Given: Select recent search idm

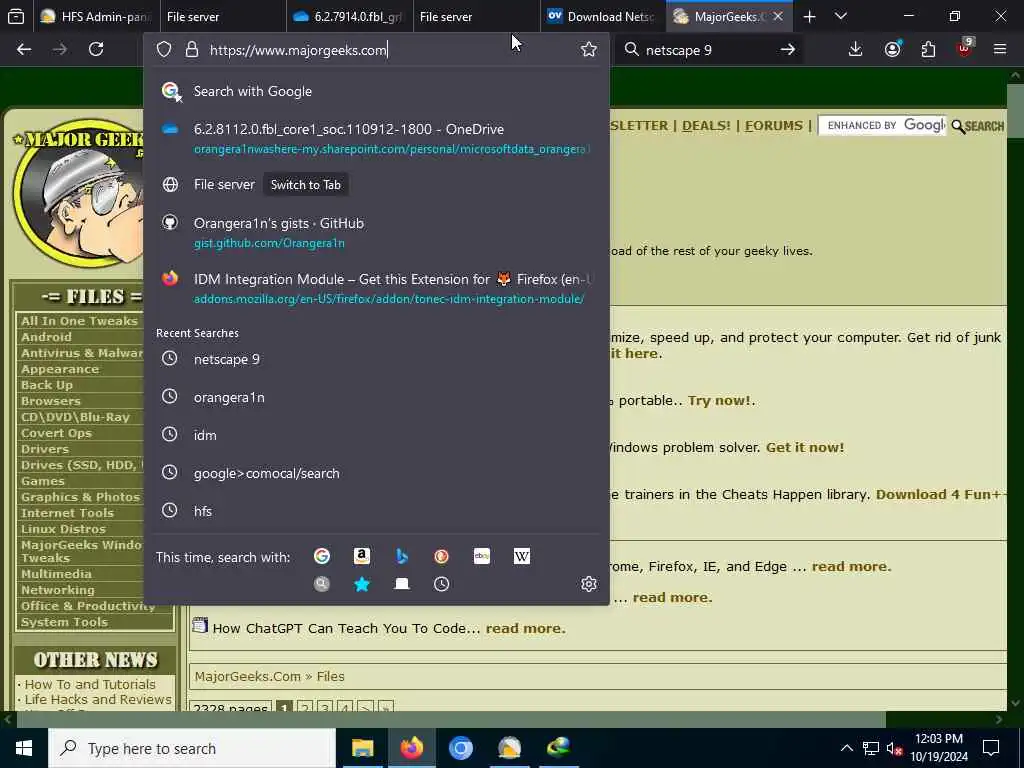Looking at the screenshot, I should (x=376, y=435).
